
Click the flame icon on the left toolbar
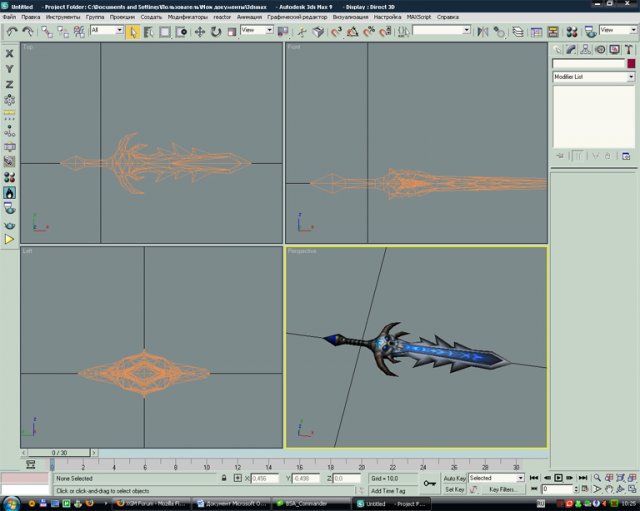[x=9, y=193]
